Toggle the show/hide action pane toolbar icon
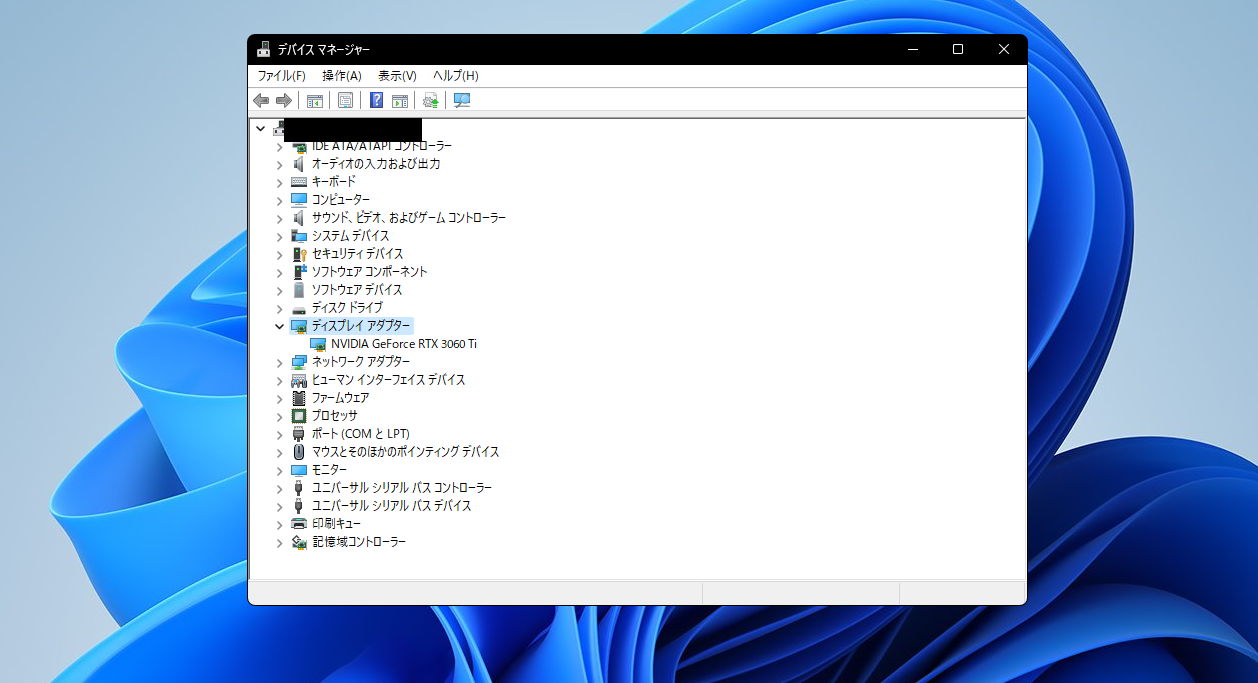The width and height of the screenshot is (1258, 683). pyautogui.click(x=400, y=100)
